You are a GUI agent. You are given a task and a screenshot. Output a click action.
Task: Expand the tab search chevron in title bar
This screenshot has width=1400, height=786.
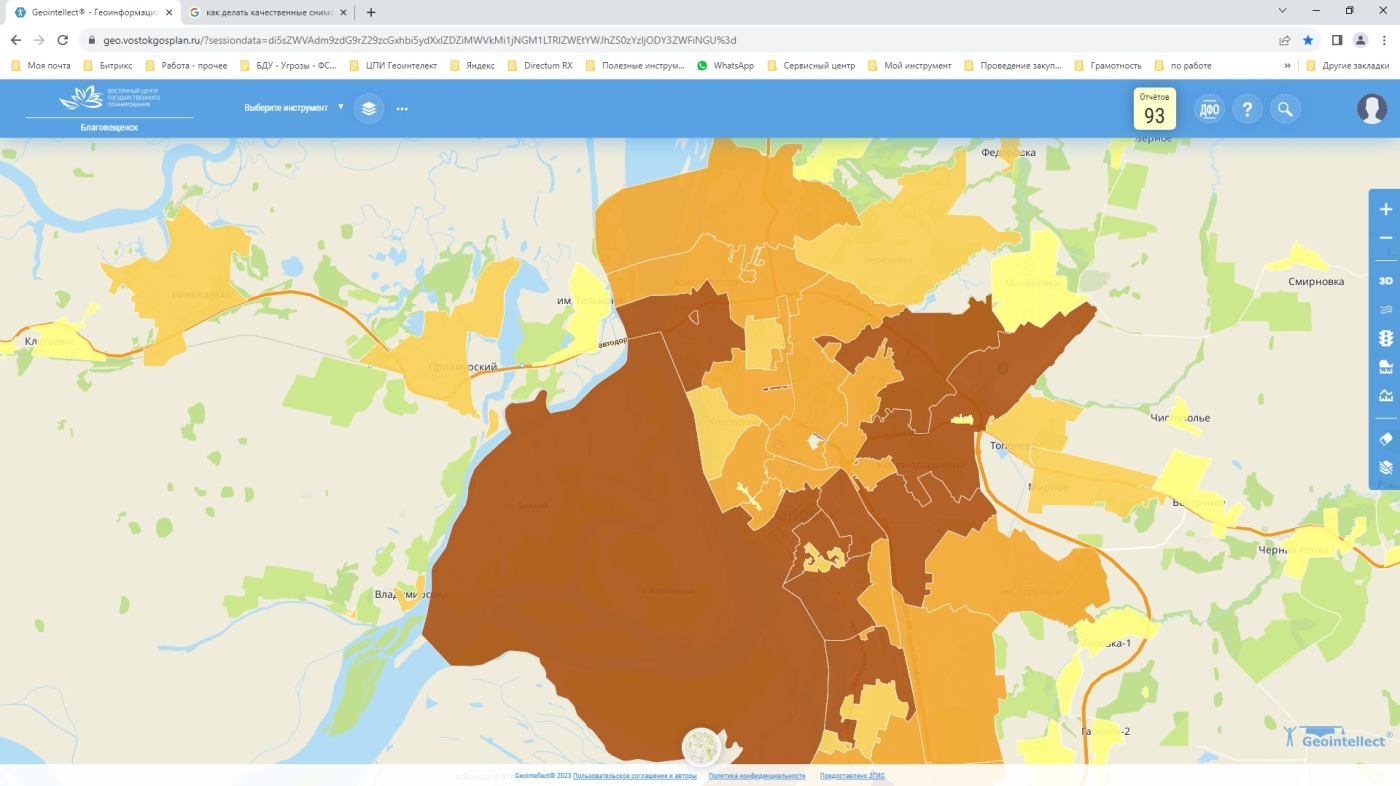click(x=1283, y=10)
